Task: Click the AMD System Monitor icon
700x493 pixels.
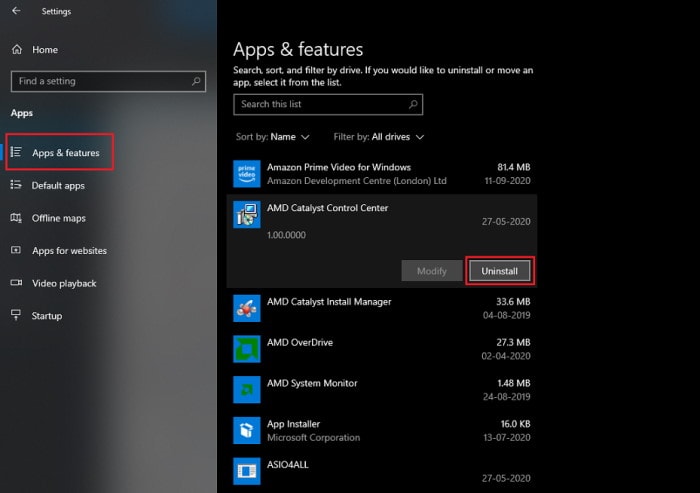Action: [247, 389]
